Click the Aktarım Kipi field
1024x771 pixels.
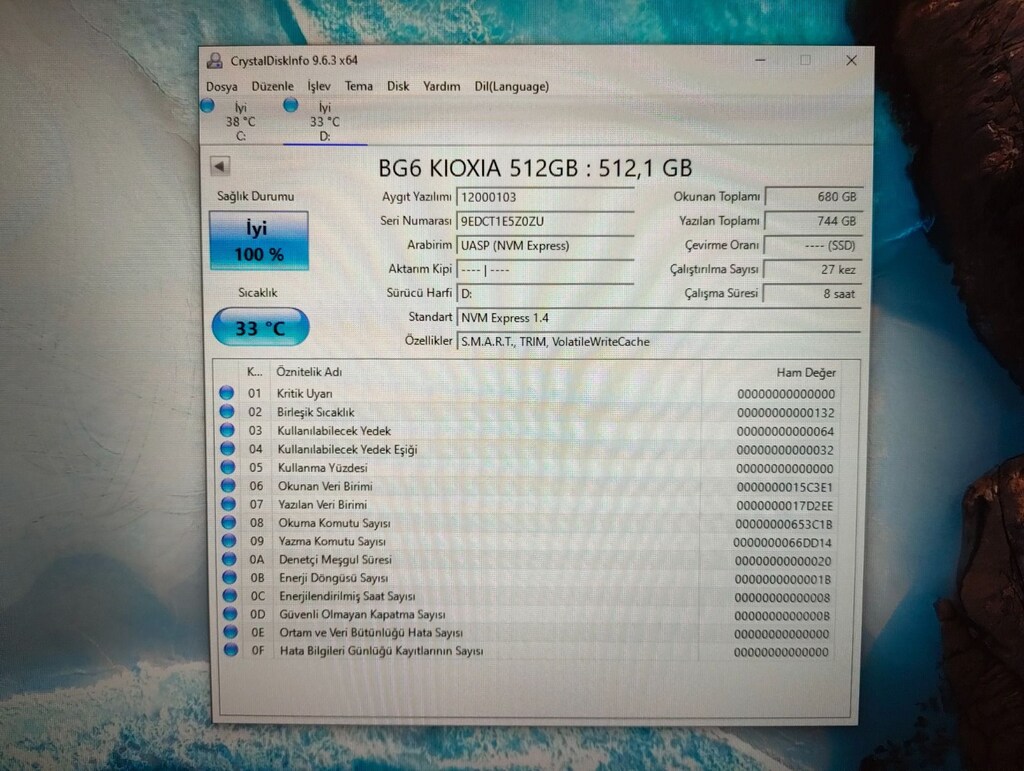(545, 270)
